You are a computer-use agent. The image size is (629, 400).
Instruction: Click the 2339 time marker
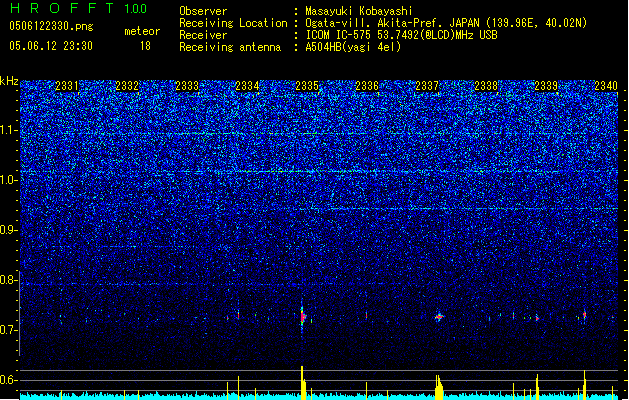coord(546,86)
